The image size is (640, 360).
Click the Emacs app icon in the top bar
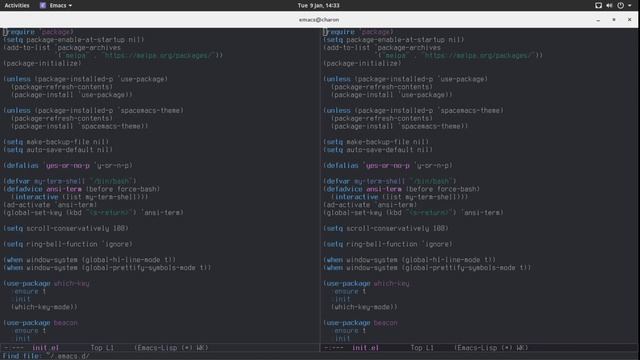43,5
